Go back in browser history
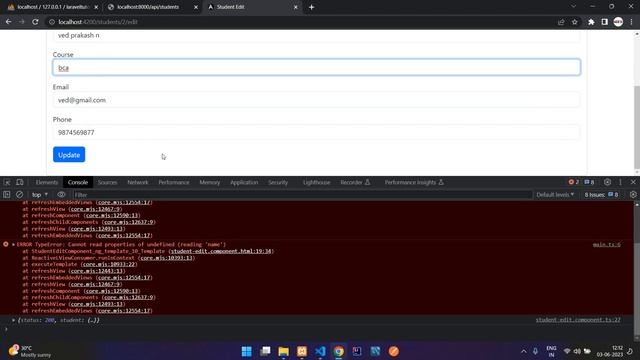640x360 pixels. click(x=9, y=22)
